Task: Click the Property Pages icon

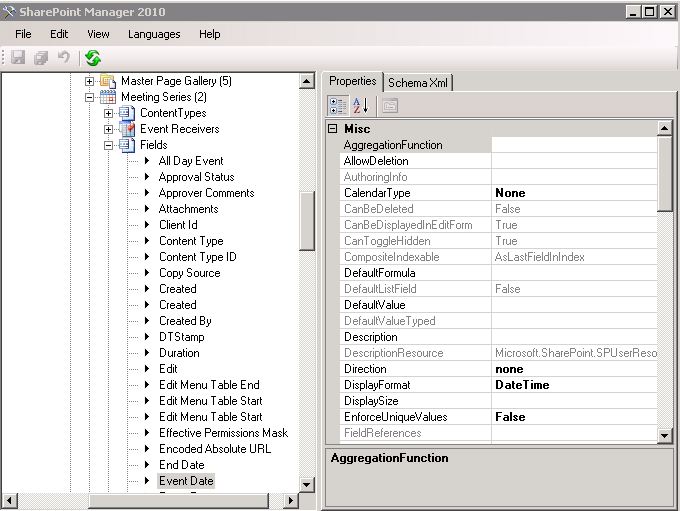Action: click(x=389, y=105)
